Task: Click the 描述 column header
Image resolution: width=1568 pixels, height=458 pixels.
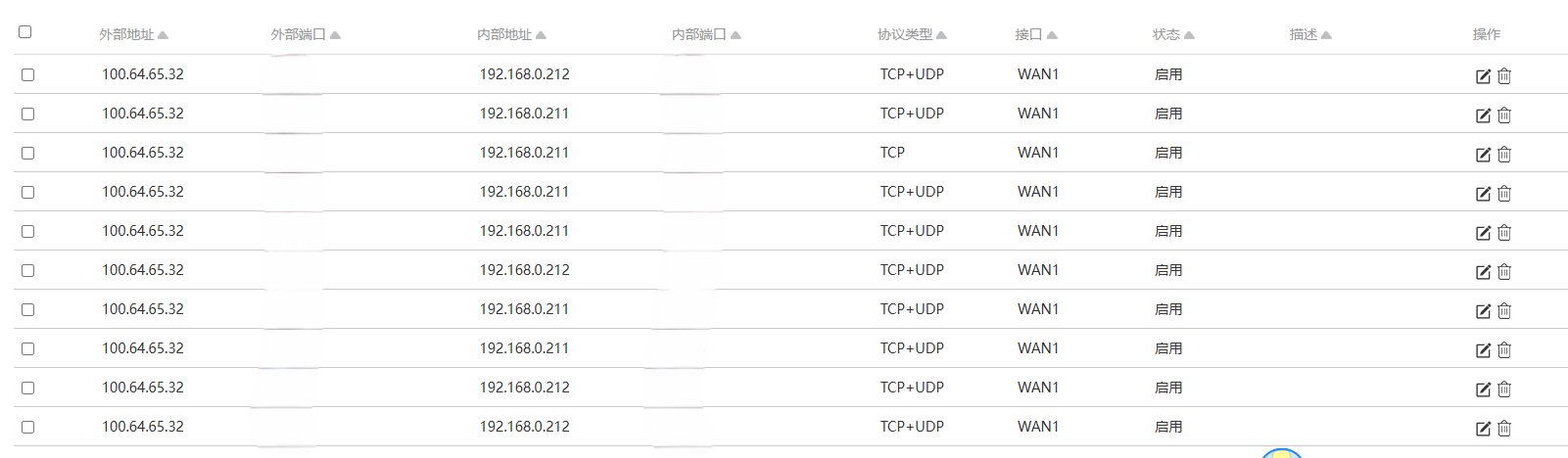Action: coord(1303,34)
